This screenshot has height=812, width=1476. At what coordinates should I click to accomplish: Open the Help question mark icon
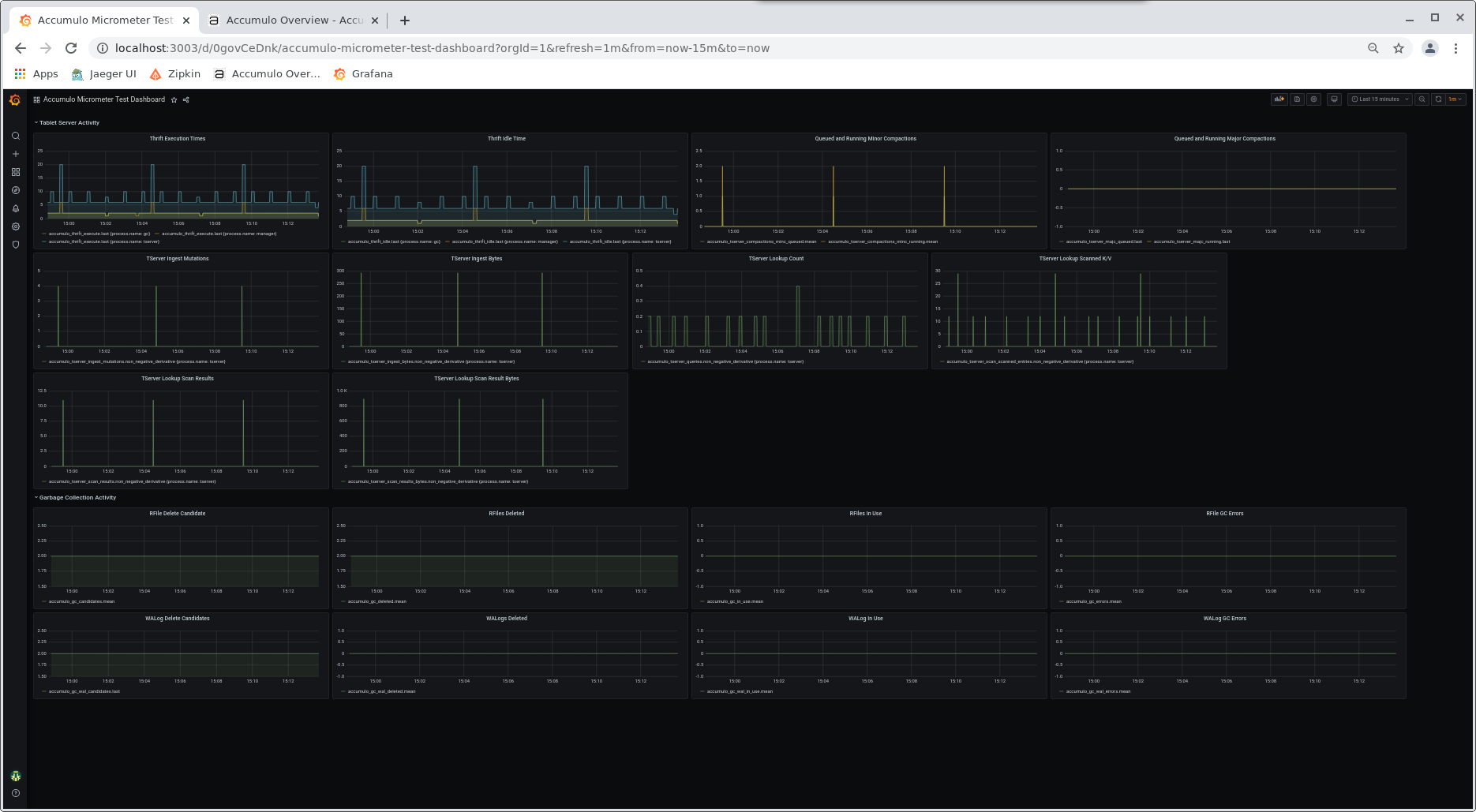pyautogui.click(x=15, y=793)
